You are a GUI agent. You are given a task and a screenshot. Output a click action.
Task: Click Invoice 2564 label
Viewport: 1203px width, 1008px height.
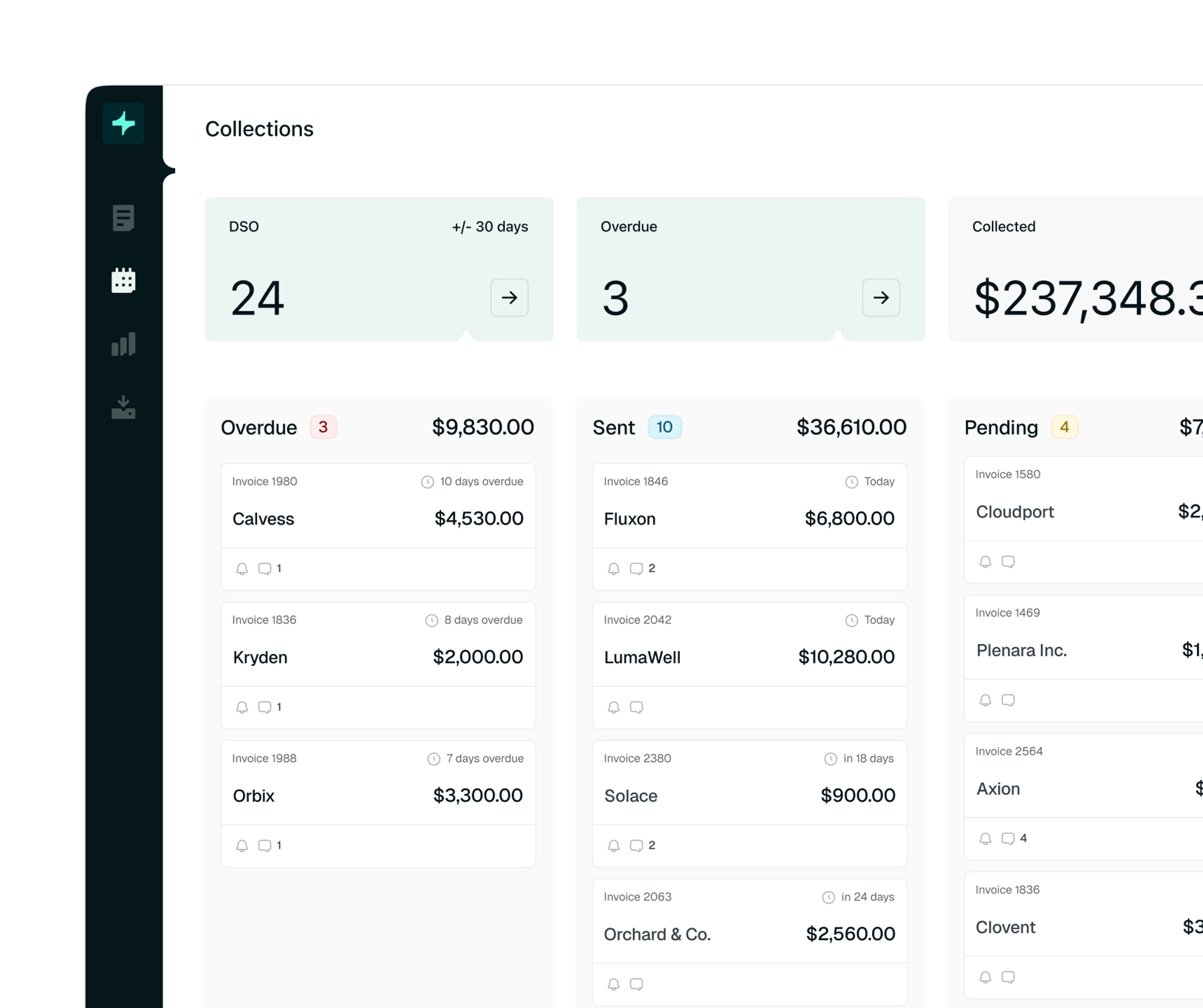[x=1009, y=751]
